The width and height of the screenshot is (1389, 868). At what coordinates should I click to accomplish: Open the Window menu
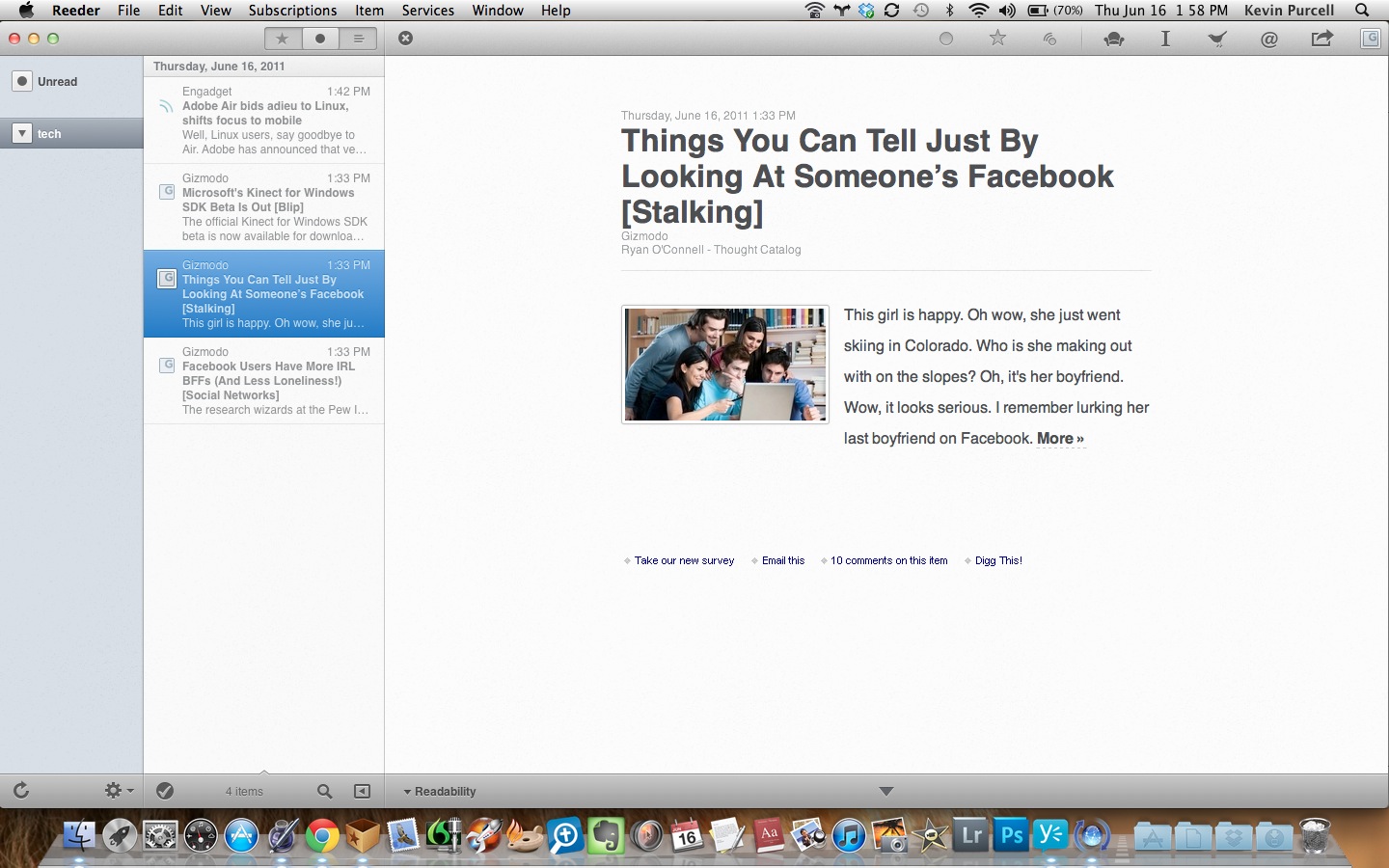[498, 11]
